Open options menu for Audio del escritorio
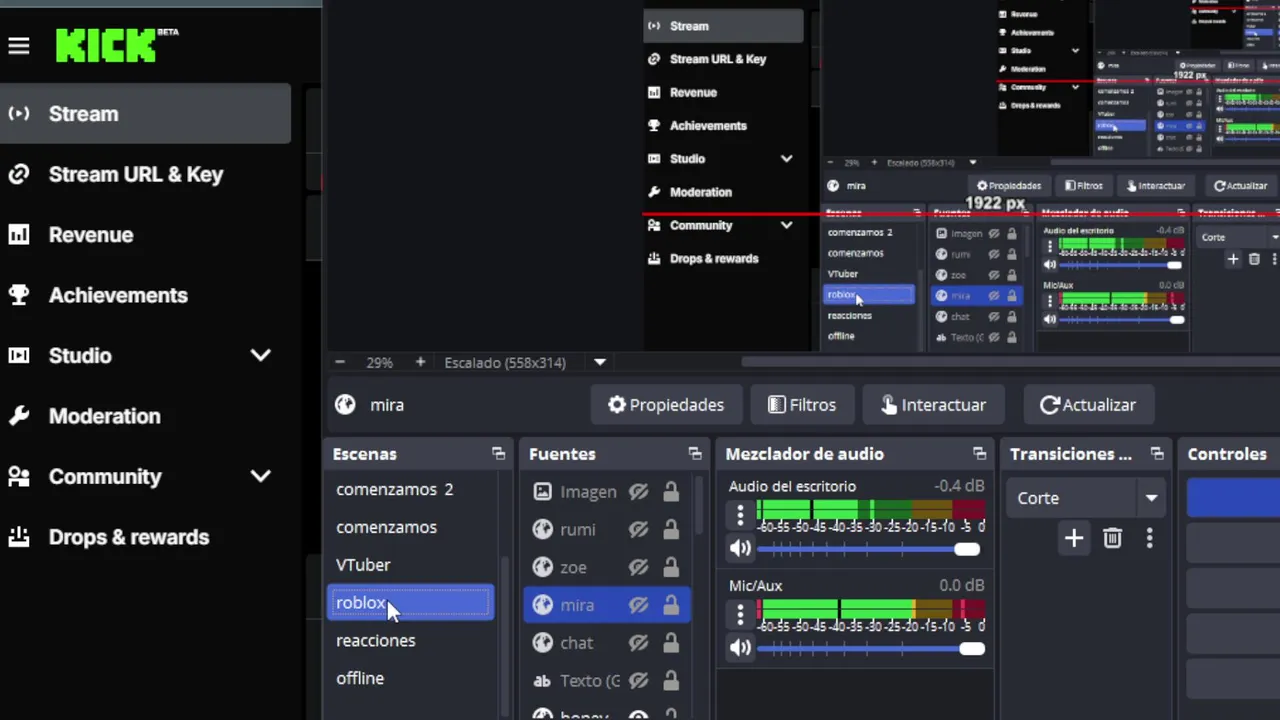The width and height of the screenshot is (1280, 720). (740, 515)
